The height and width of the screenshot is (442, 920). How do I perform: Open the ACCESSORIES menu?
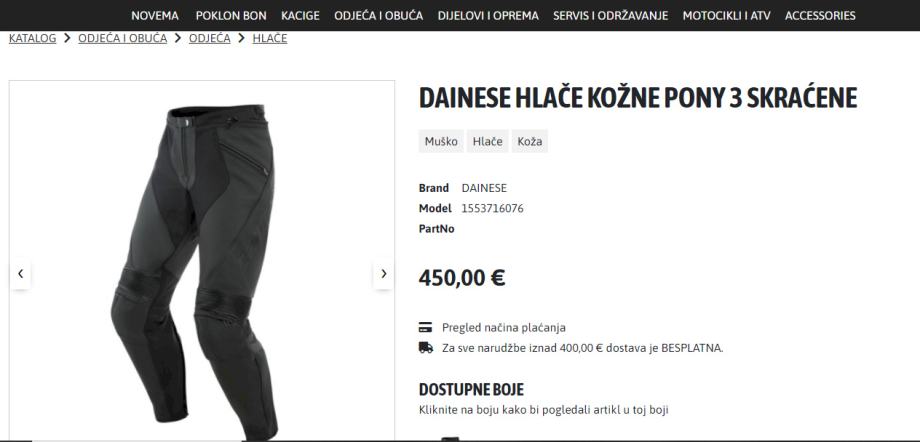(820, 16)
